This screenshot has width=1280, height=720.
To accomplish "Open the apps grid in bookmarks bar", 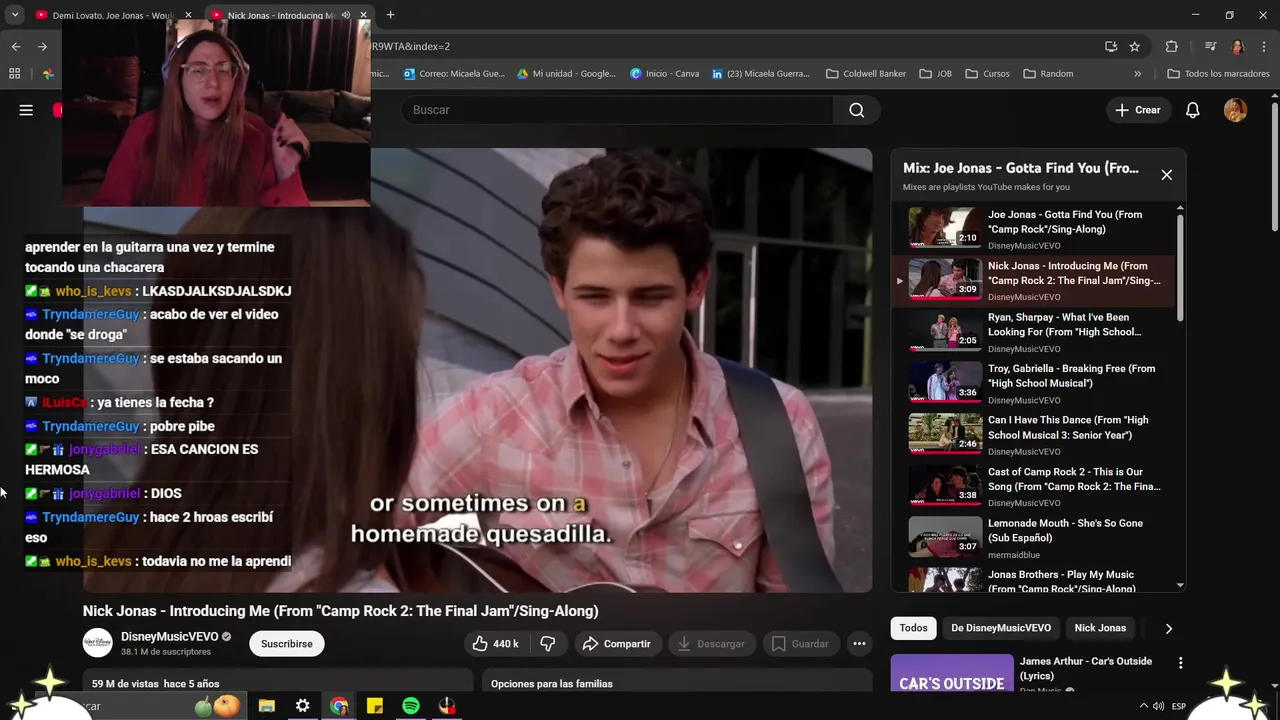I will coord(14,74).
